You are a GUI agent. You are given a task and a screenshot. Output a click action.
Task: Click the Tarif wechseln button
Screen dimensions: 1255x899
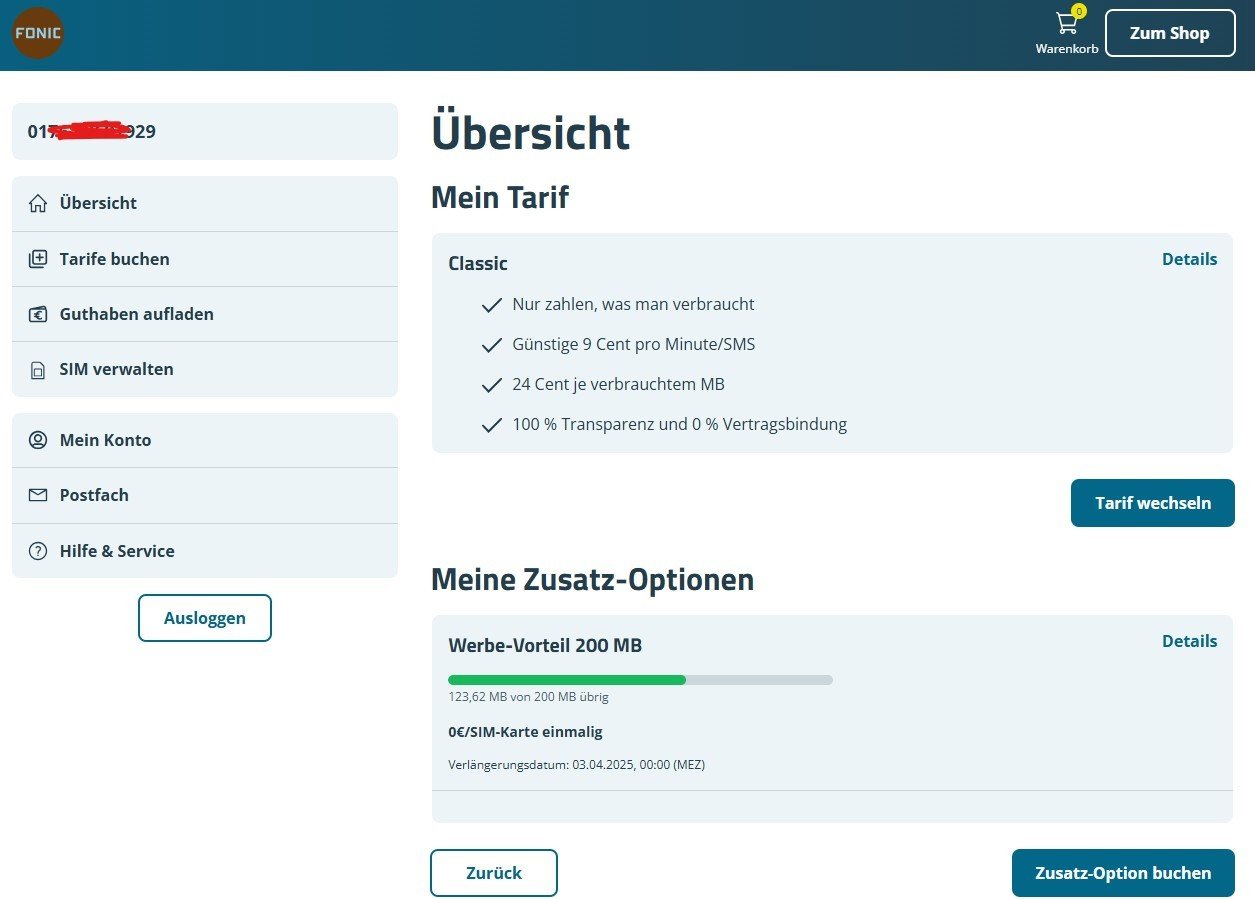[x=1152, y=503]
